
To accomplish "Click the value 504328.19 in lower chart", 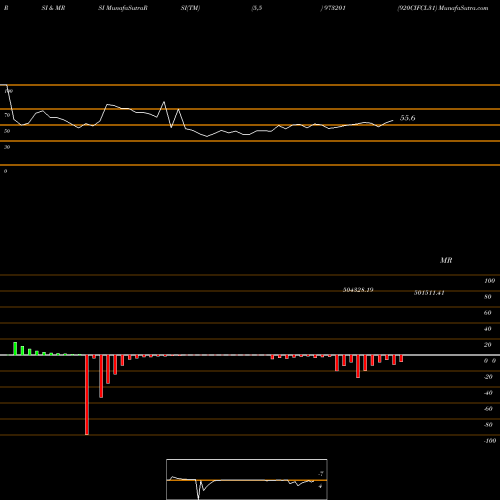I will click(x=358, y=290).
